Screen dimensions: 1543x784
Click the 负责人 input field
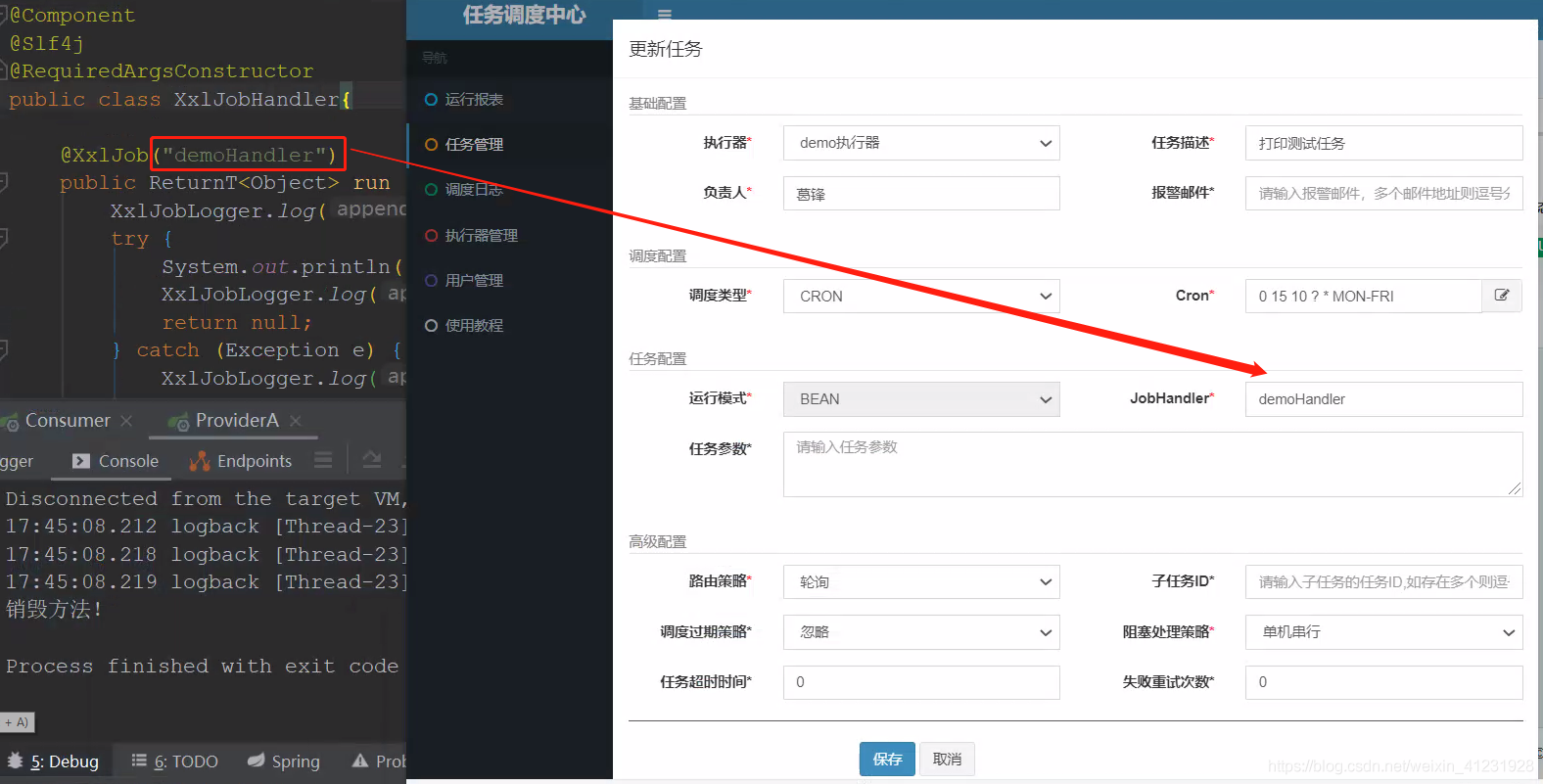point(921,194)
